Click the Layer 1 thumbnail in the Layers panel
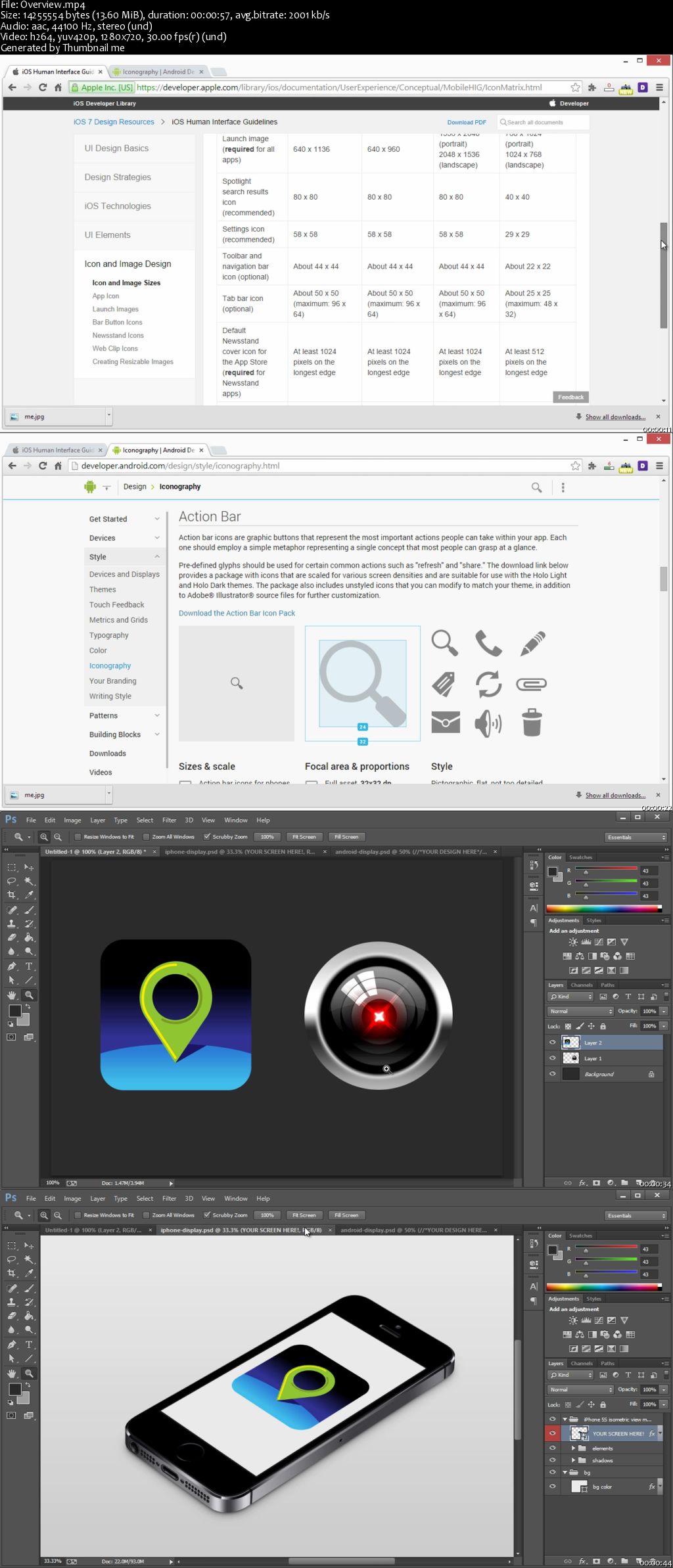Screen dimensions: 673x1568 pyautogui.click(x=571, y=1058)
